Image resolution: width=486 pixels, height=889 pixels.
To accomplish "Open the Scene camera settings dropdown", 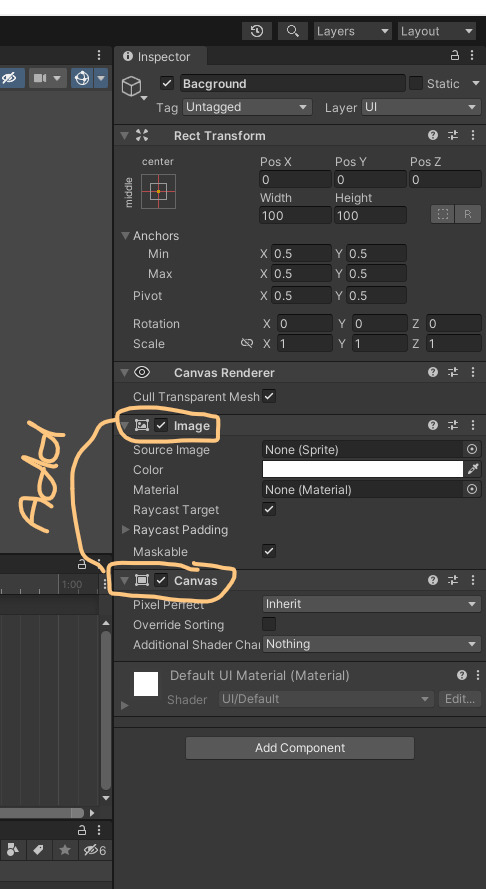I will [47, 78].
